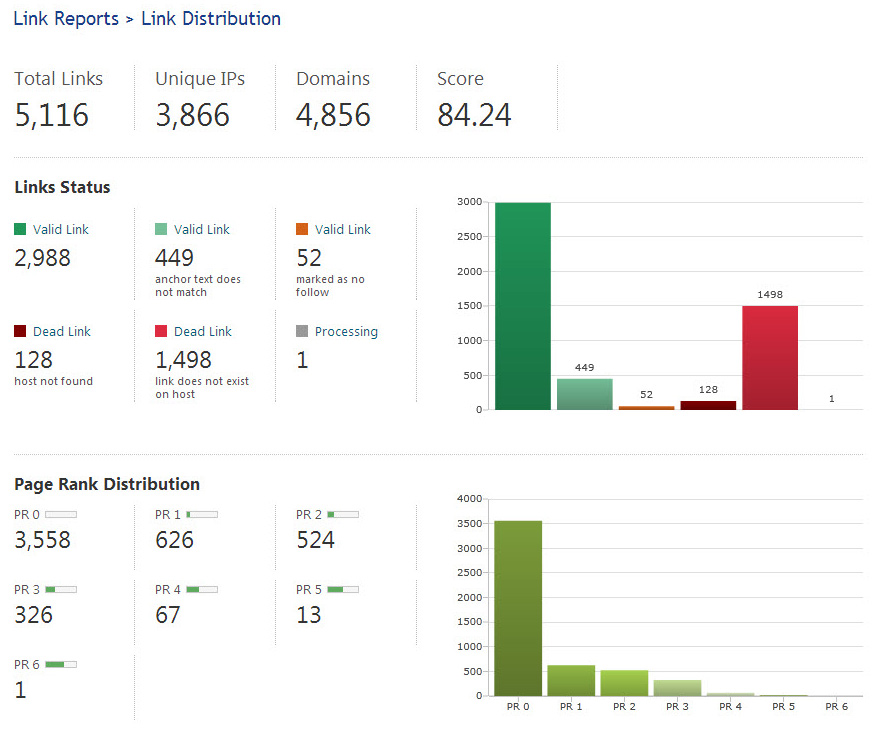The width and height of the screenshot is (895, 744).
Task: Open the Link Reports breadcrumb
Action: 66,19
